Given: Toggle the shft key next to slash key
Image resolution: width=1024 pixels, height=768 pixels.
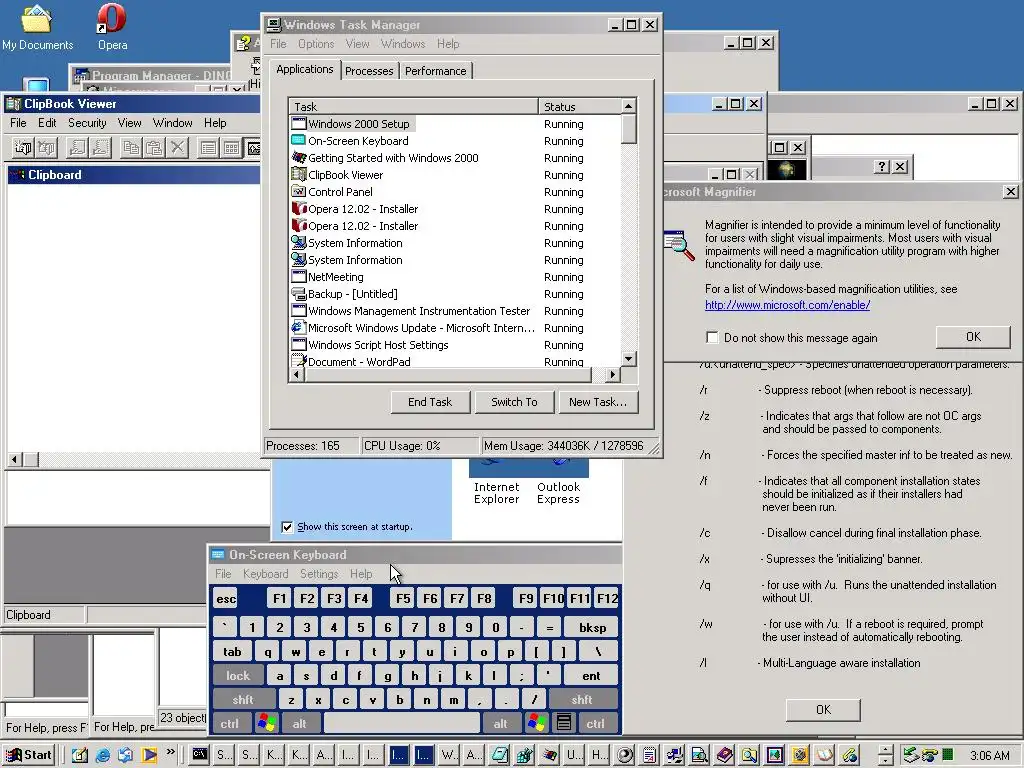Looking at the screenshot, I should pyautogui.click(x=581, y=699).
